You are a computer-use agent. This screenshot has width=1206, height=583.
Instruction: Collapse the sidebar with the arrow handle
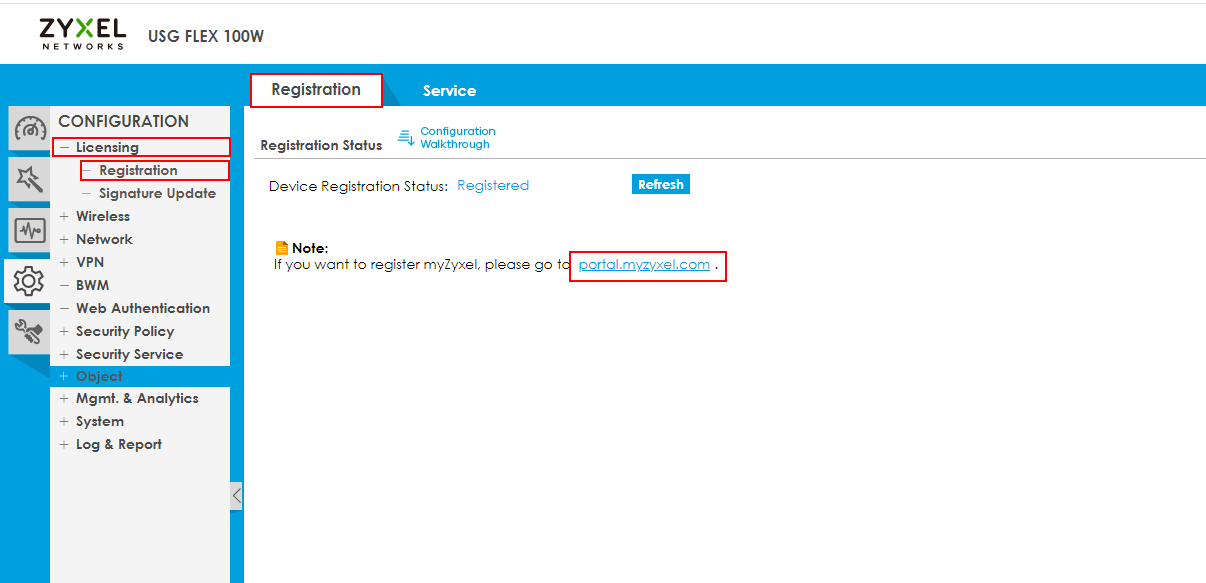tap(236, 495)
